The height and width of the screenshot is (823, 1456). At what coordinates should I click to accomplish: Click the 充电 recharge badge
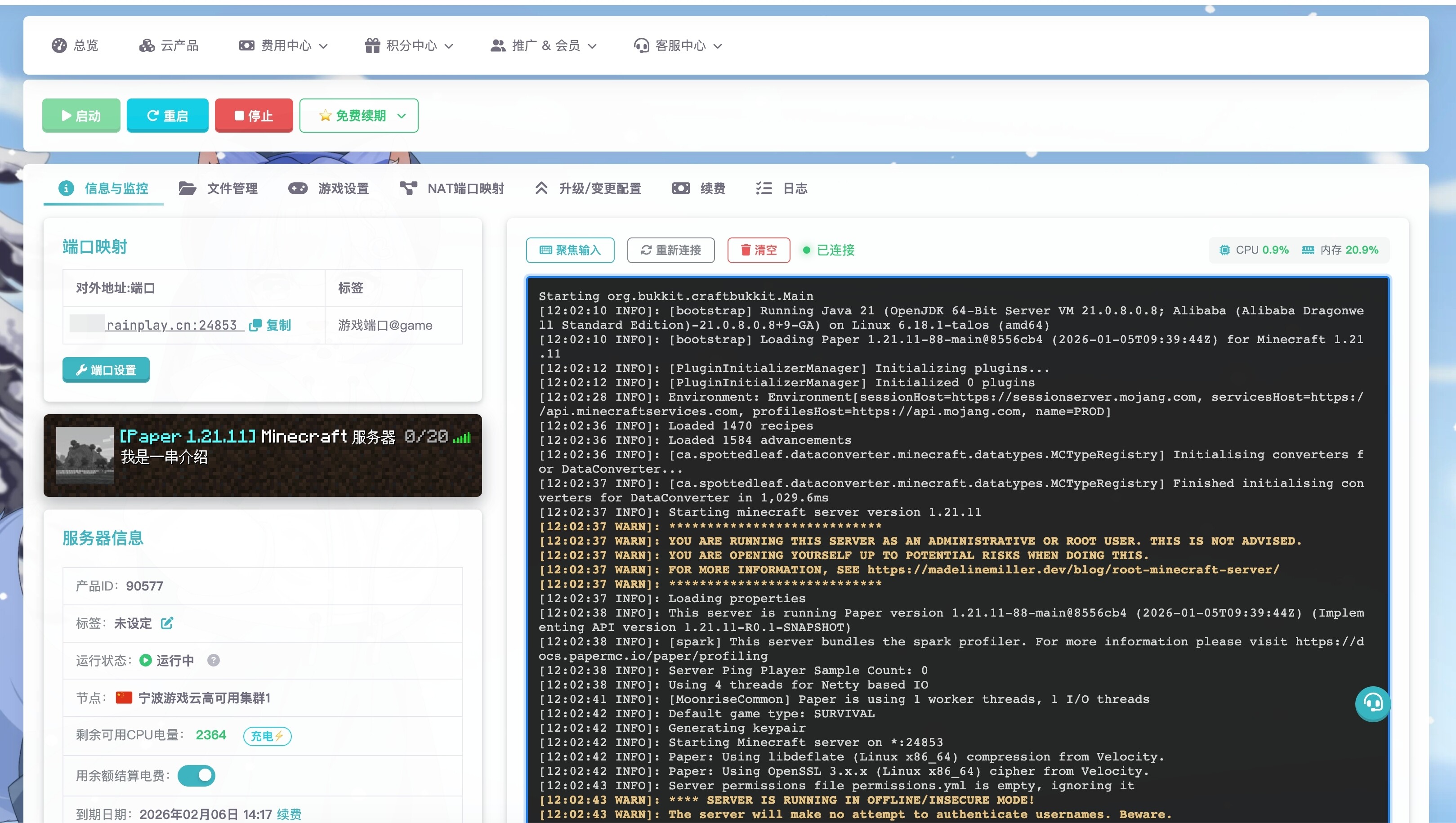click(x=267, y=736)
